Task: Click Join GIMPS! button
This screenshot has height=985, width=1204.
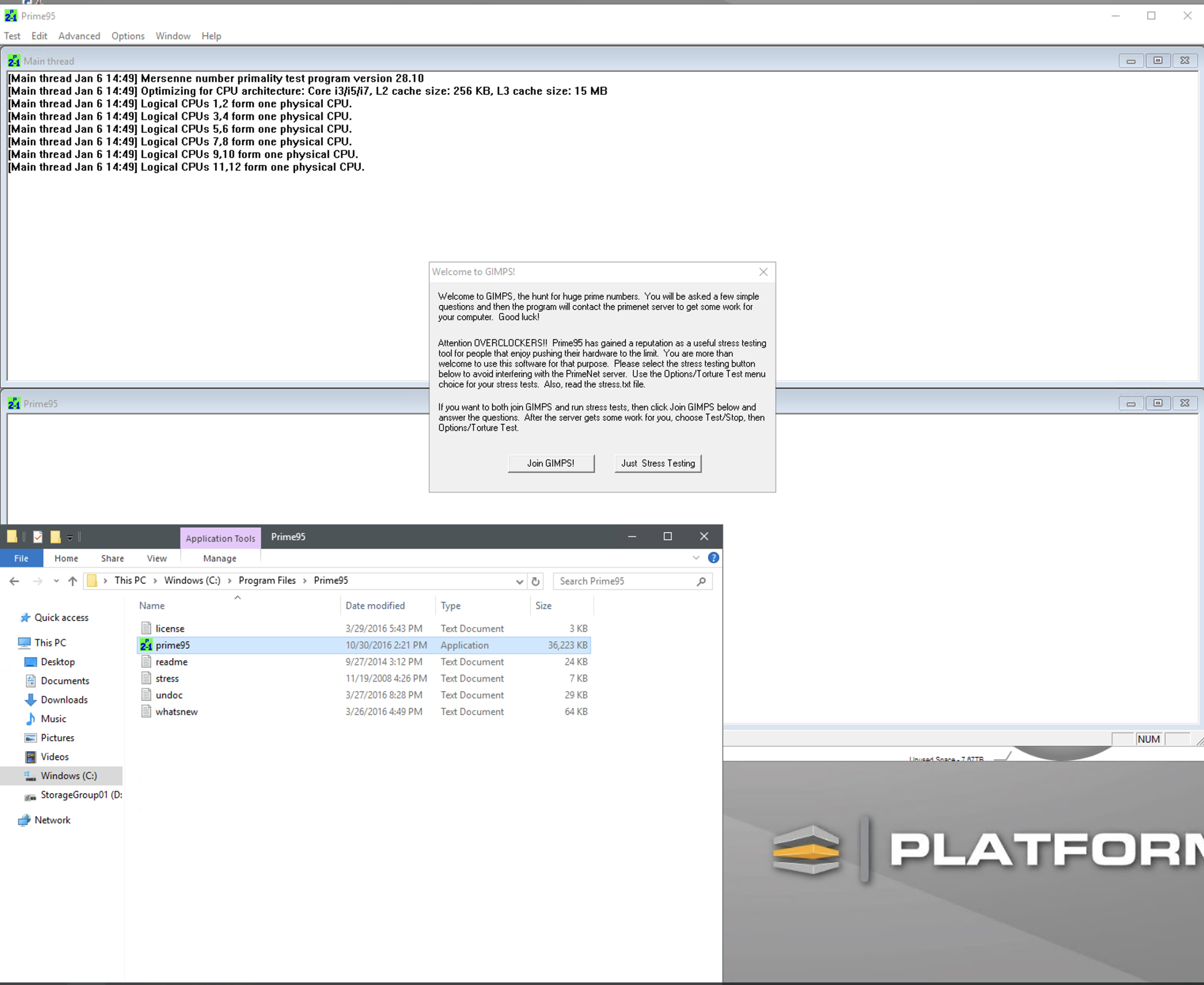Action: [x=551, y=463]
